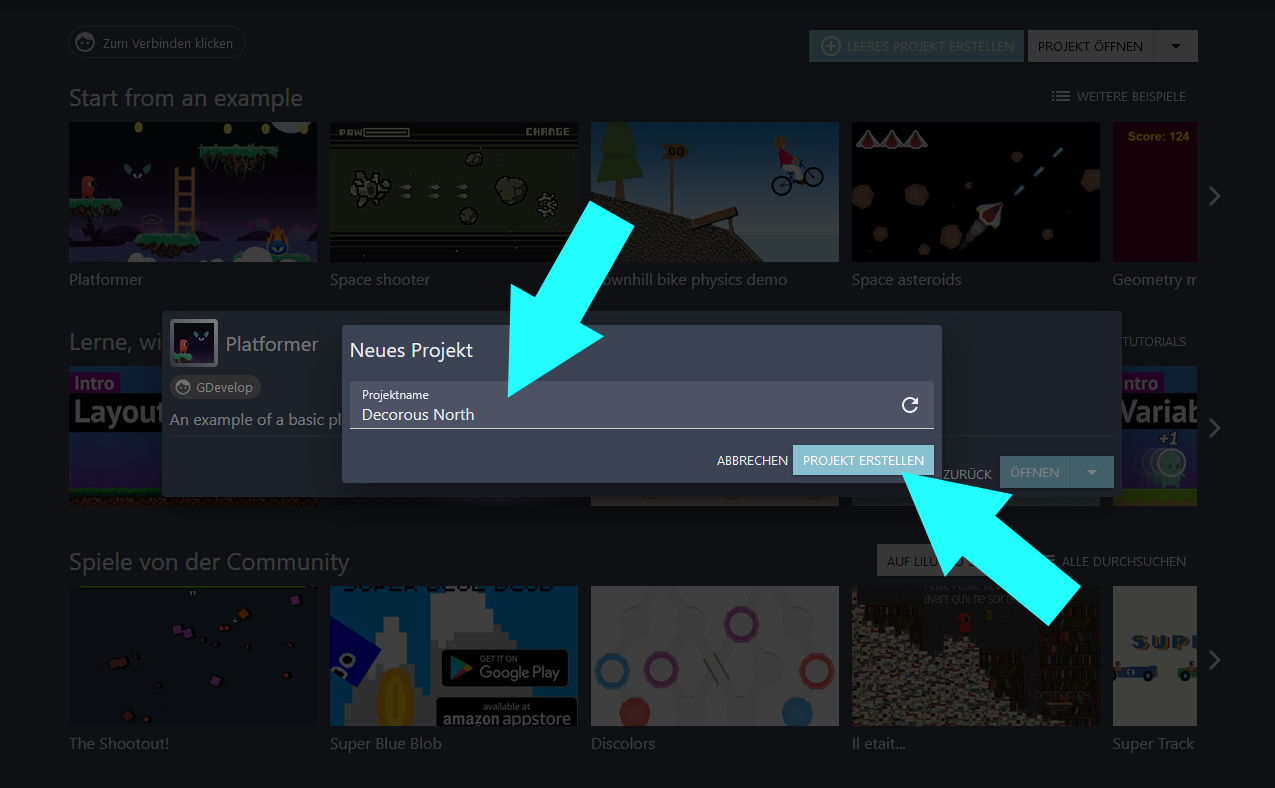Open the "Il etait..." game thumbnail
The height and width of the screenshot is (788, 1275).
tap(976, 656)
